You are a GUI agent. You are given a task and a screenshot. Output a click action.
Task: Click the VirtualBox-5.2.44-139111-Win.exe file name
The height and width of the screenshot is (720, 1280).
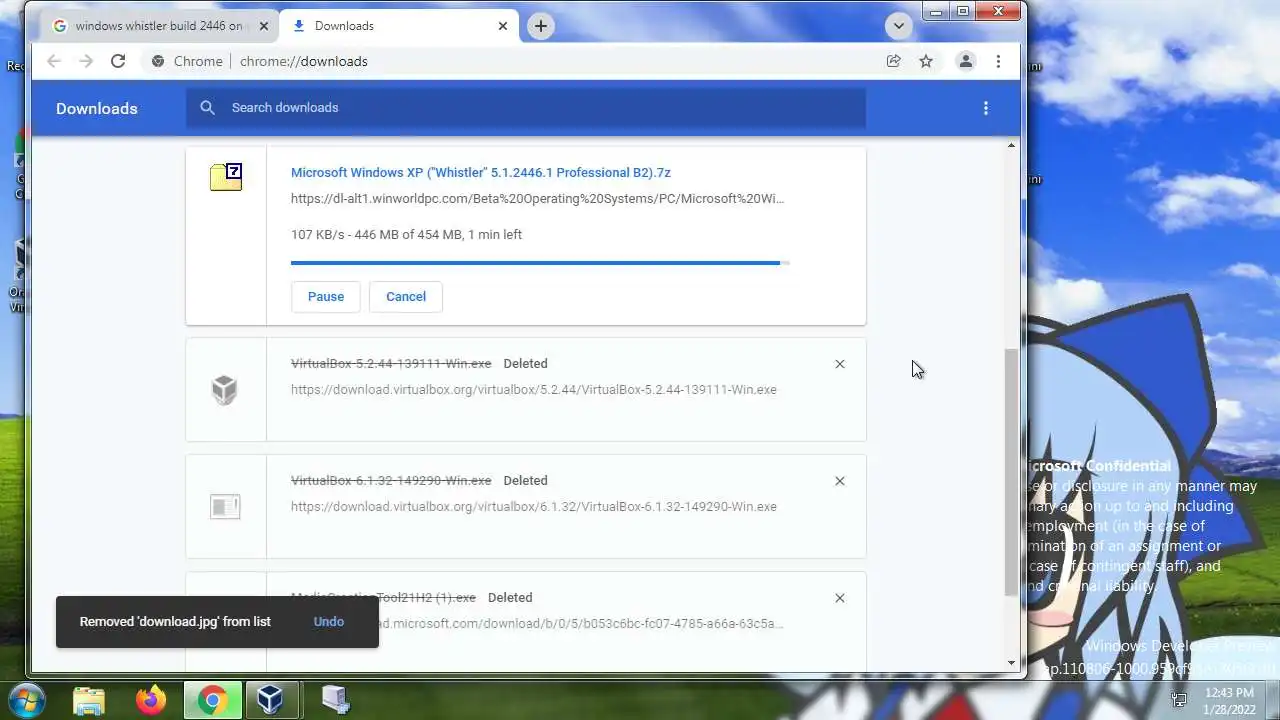point(391,364)
